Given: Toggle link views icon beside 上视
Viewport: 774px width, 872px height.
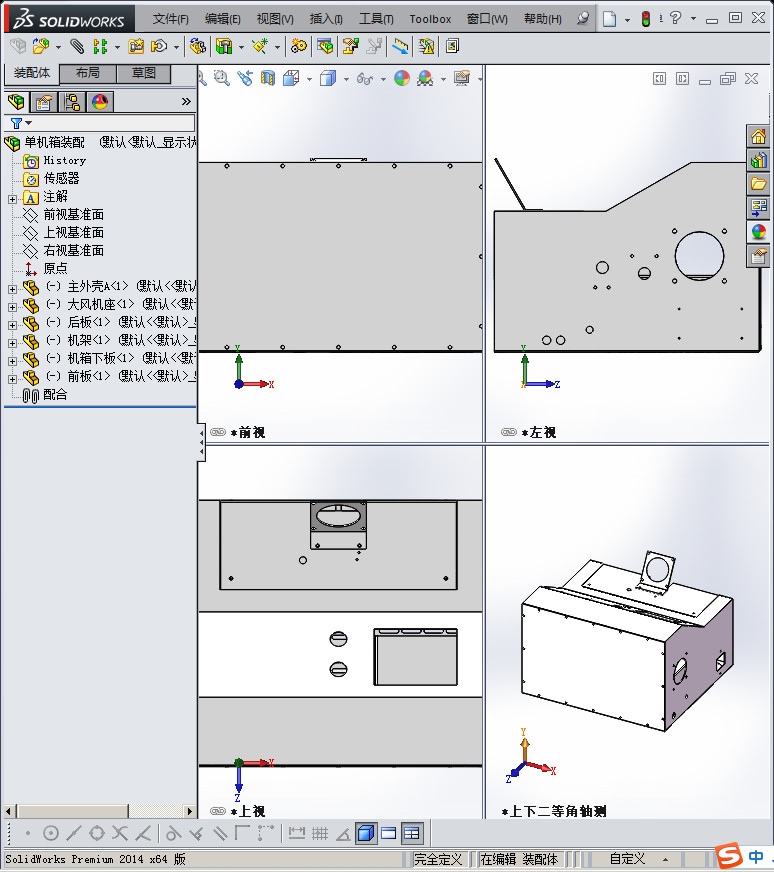Looking at the screenshot, I should (x=218, y=811).
